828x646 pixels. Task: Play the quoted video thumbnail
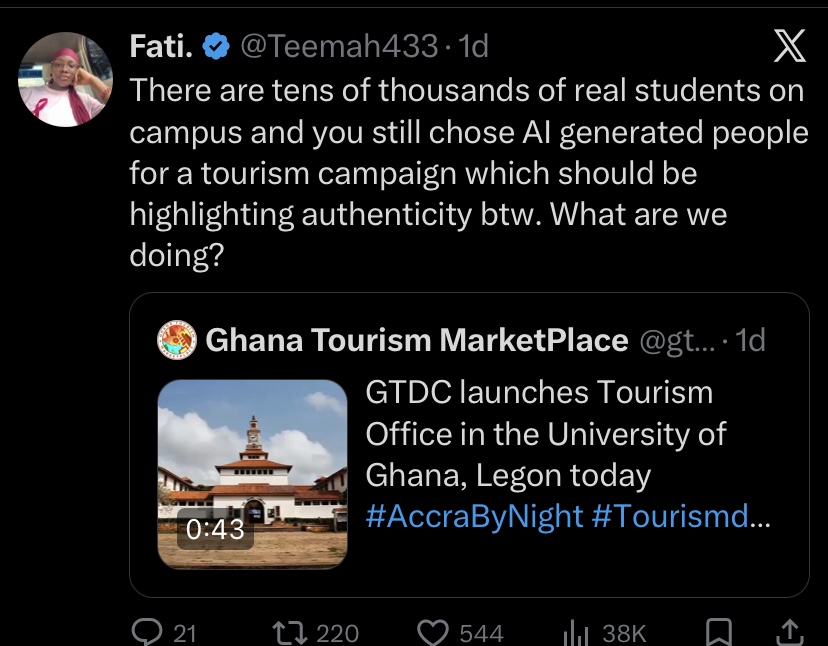(x=252, y=474)
